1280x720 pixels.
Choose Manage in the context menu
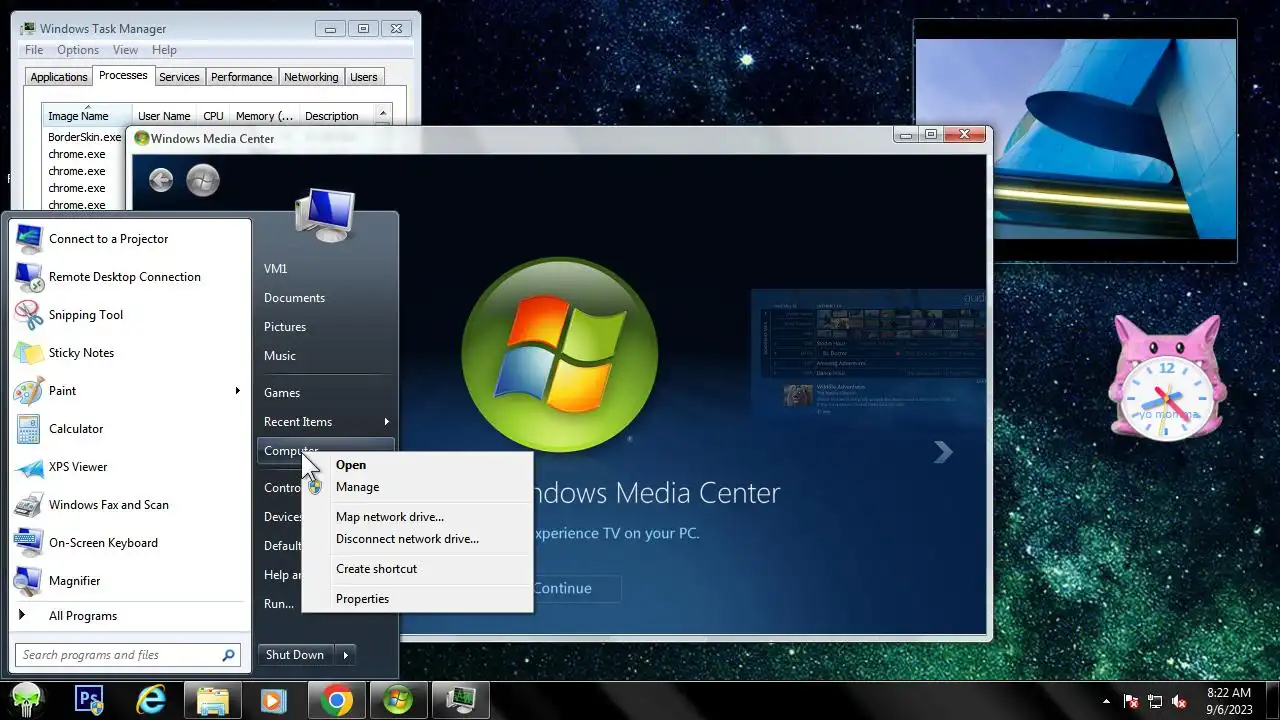click(357, 487)
